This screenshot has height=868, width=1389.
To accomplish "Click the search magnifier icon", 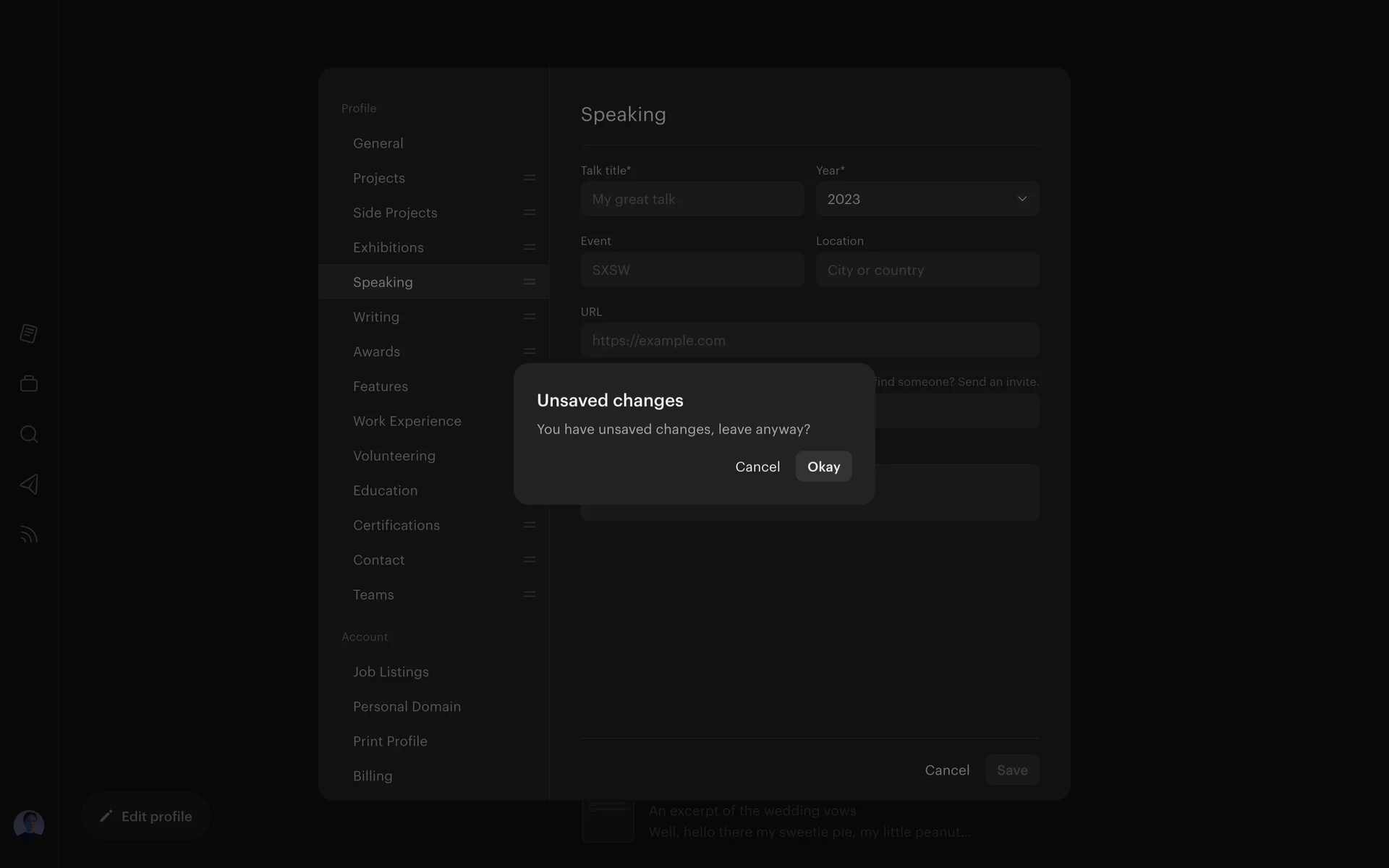I will (29, 434).
